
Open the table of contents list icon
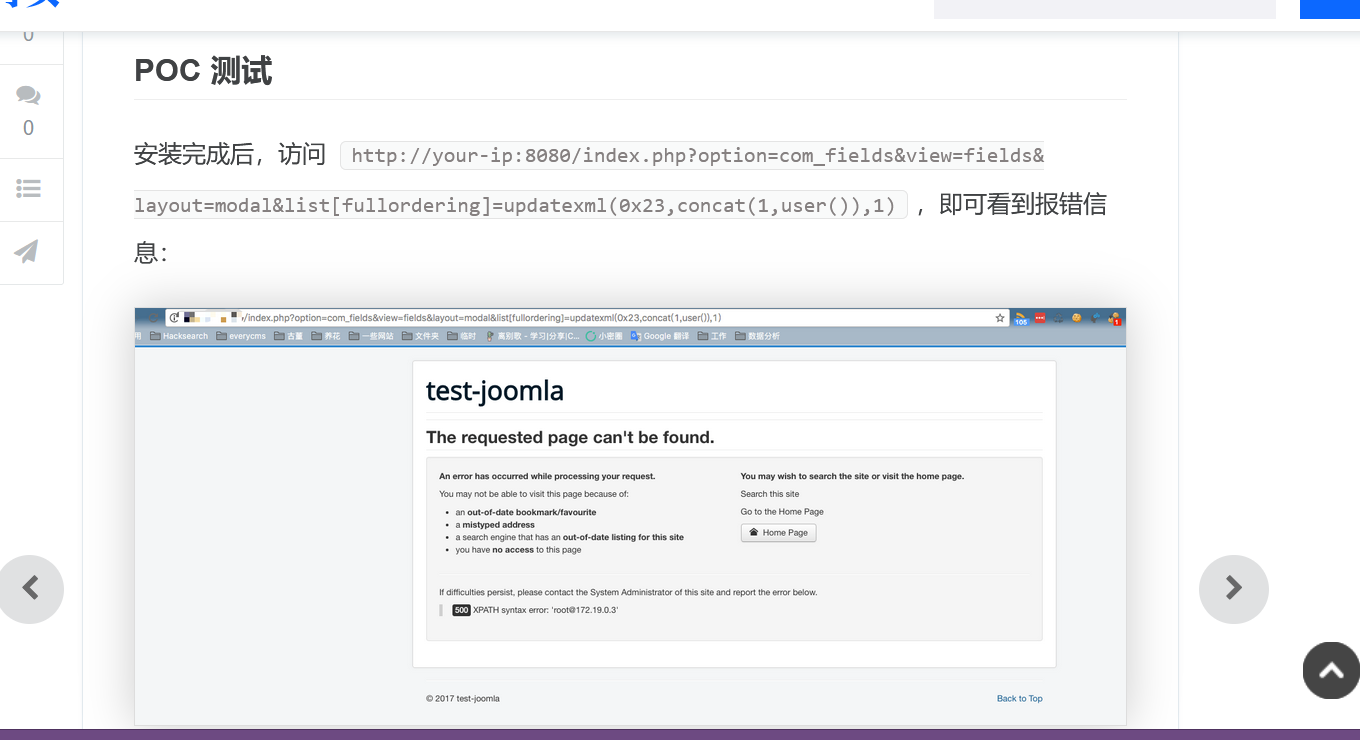click(x=28, y=188)
